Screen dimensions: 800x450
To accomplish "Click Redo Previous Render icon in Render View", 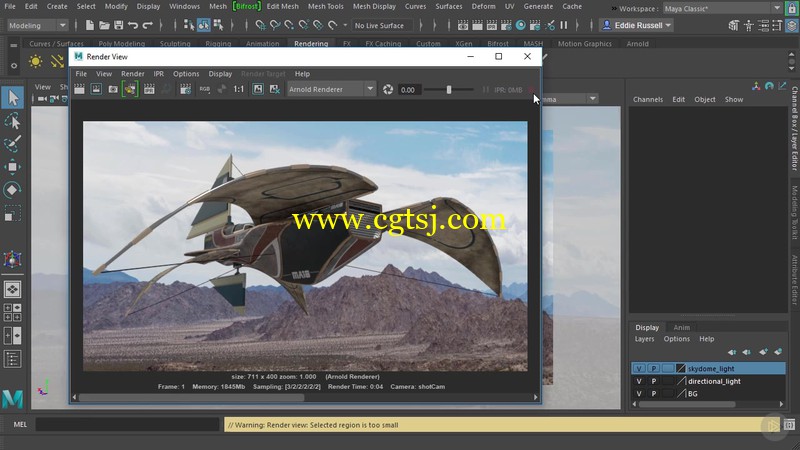I will point(79,89).
